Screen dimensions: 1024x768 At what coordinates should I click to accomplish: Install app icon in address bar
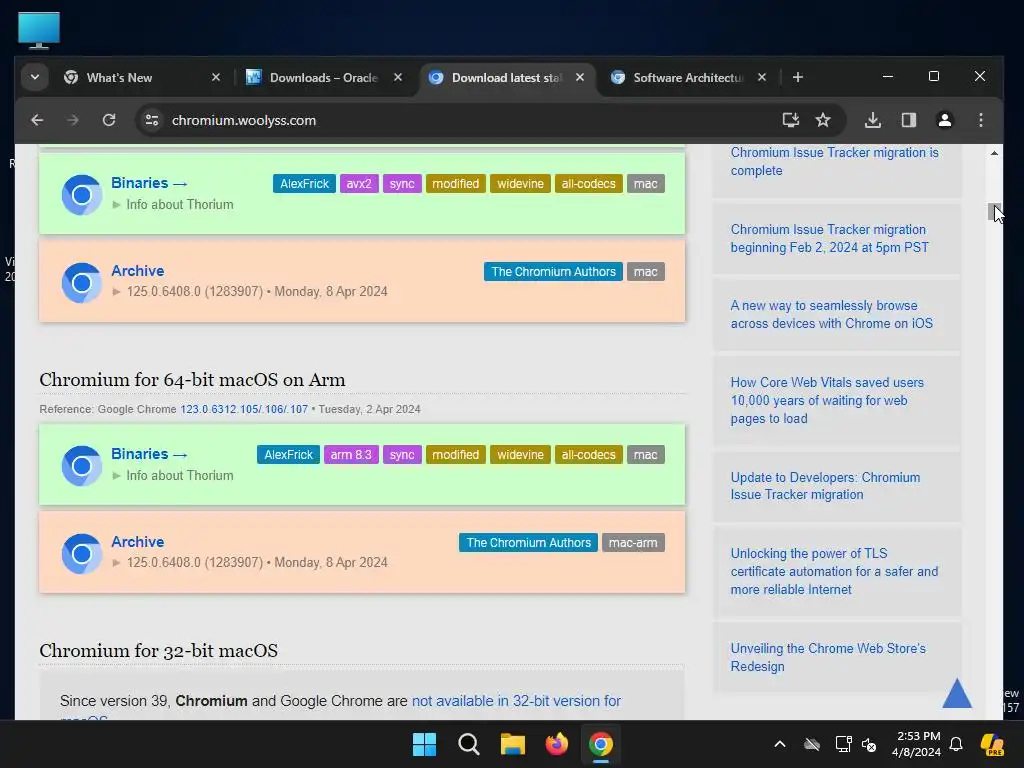coord(791,120)
